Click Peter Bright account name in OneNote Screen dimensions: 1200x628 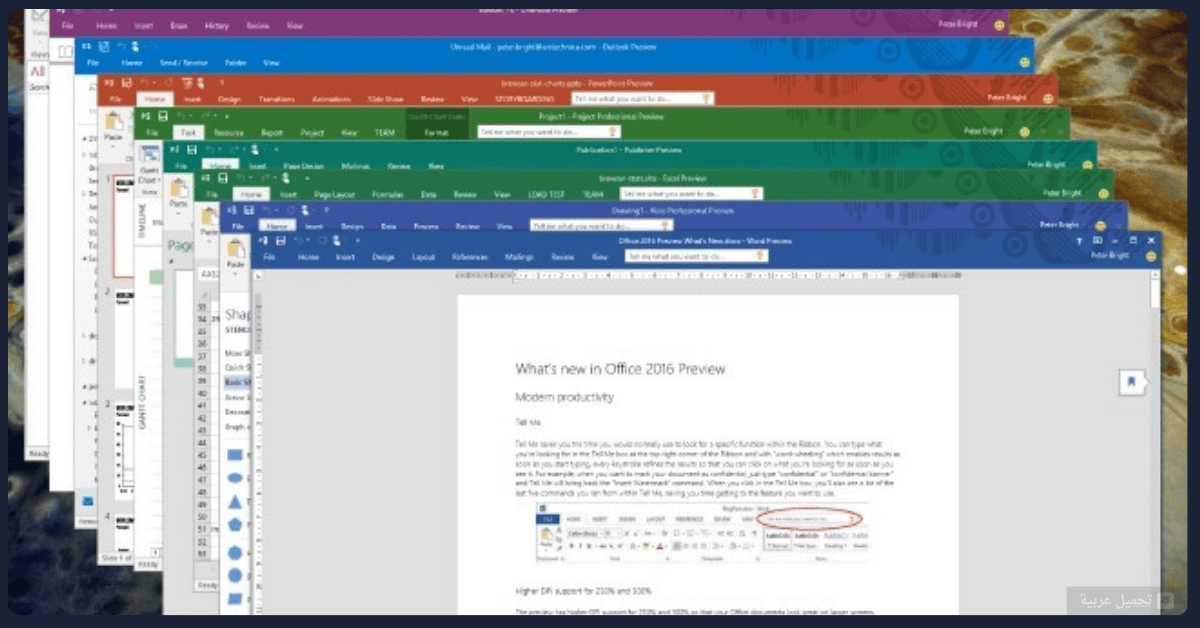pos(960,22)
